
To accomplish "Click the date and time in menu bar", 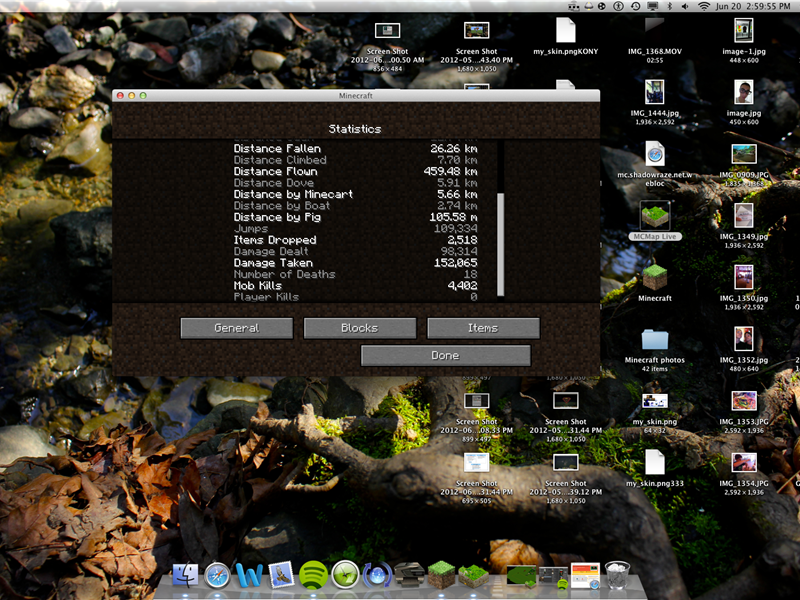I will click(753, 6).
